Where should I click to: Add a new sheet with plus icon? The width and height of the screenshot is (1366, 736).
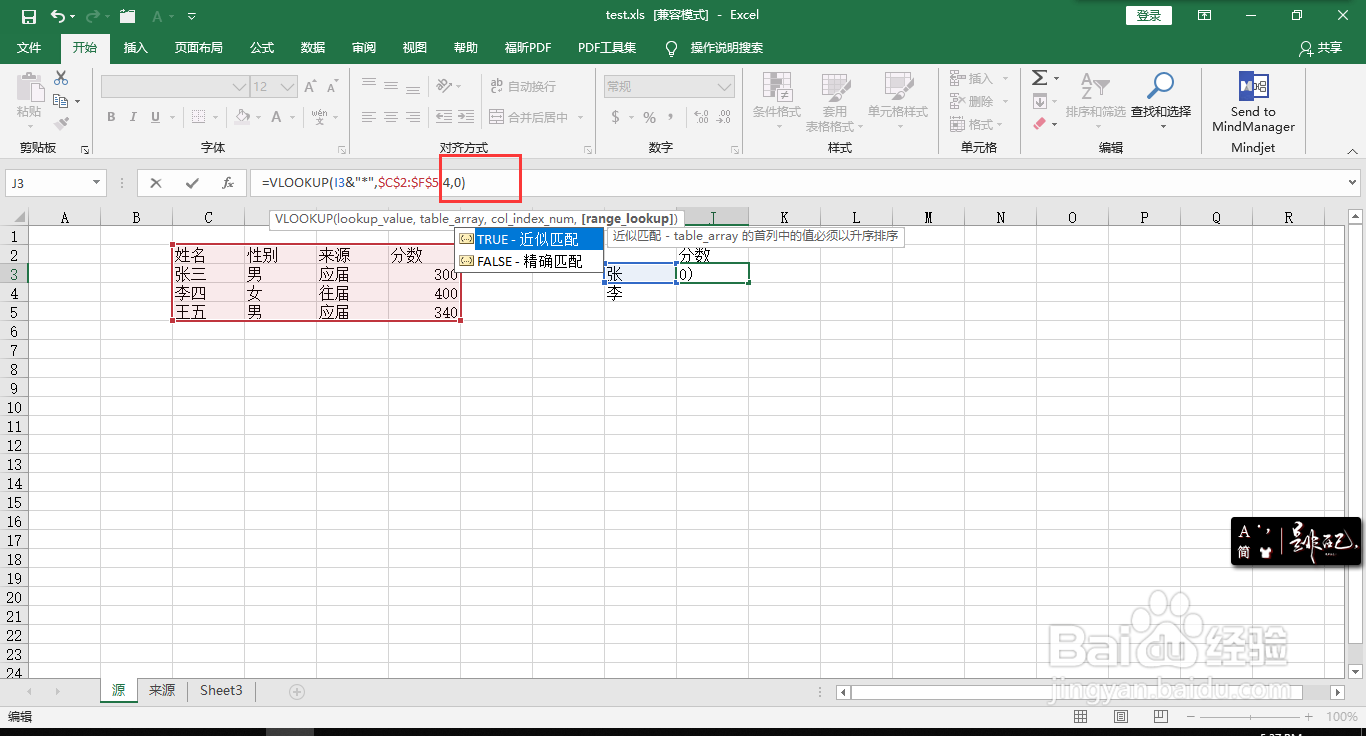click(297, 691)
